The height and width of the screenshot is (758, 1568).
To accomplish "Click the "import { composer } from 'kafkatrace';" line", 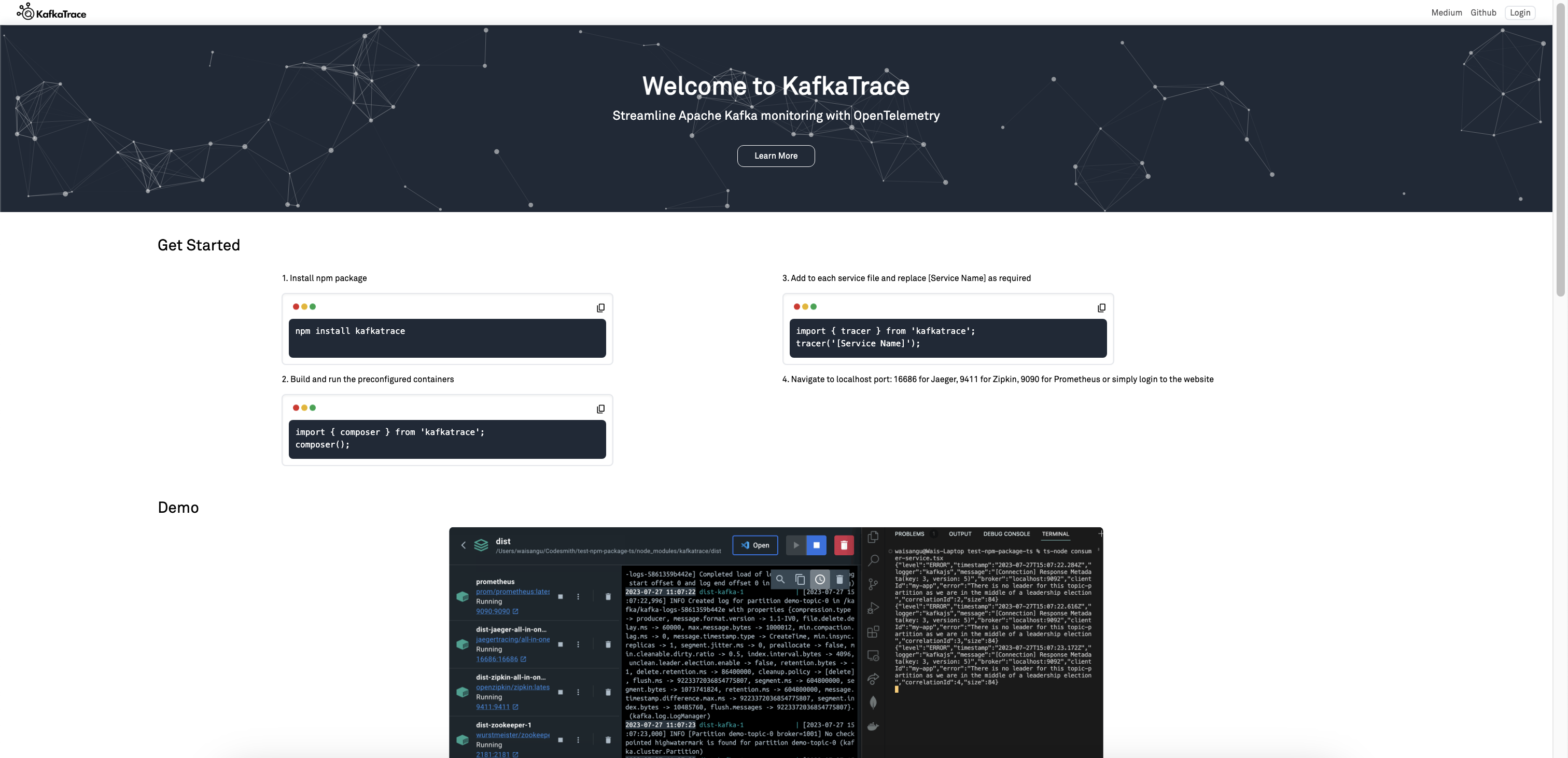I will [x=389, y=432].
